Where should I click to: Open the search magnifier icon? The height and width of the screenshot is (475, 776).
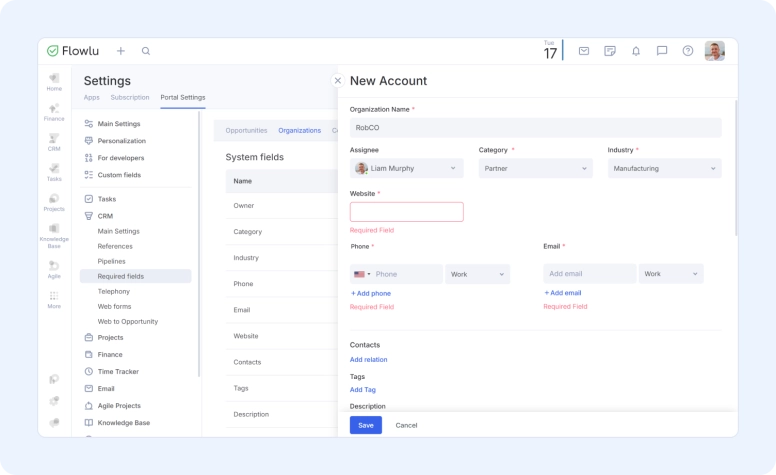(146, 51)
